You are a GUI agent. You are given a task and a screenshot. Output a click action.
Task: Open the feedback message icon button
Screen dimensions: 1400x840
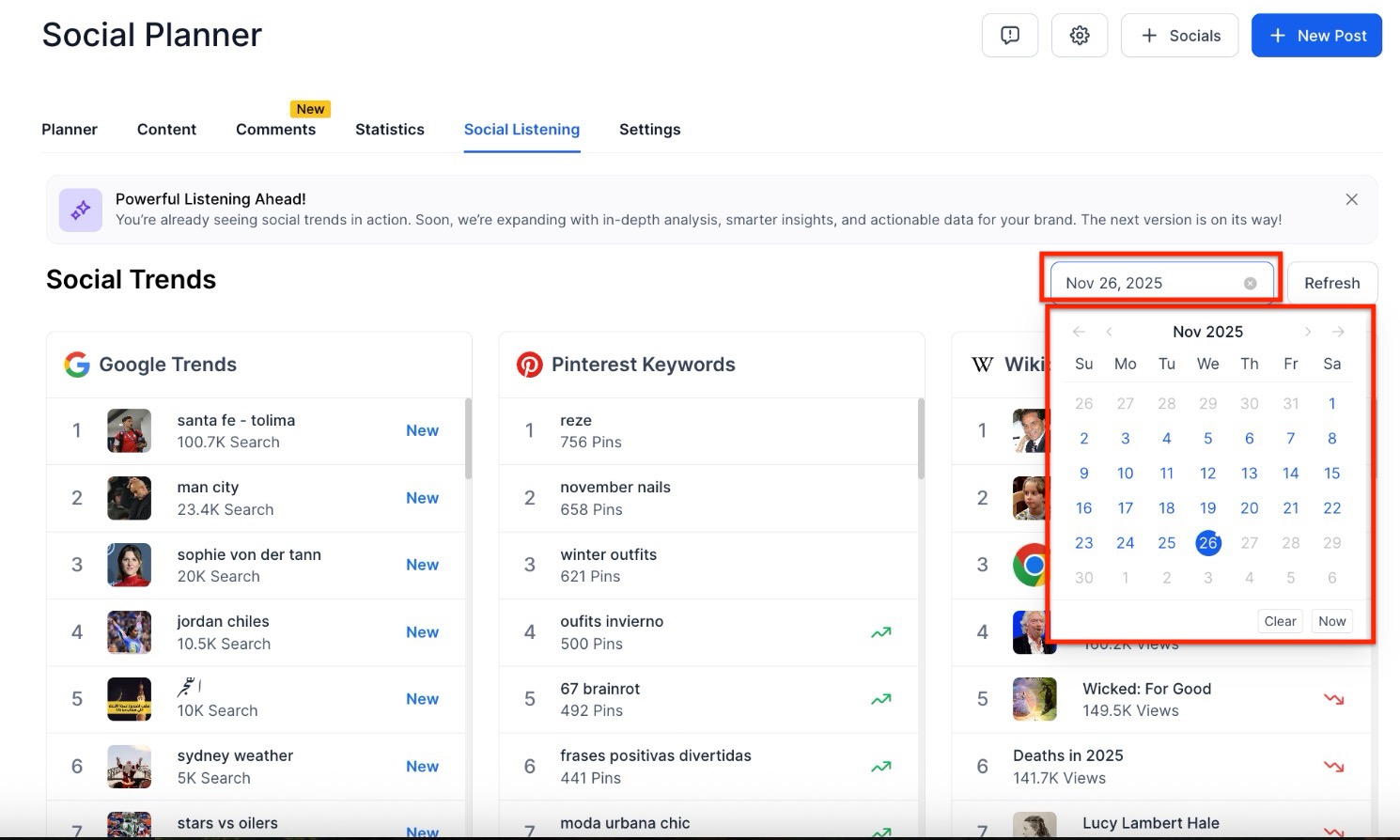tap(1010, 36)
